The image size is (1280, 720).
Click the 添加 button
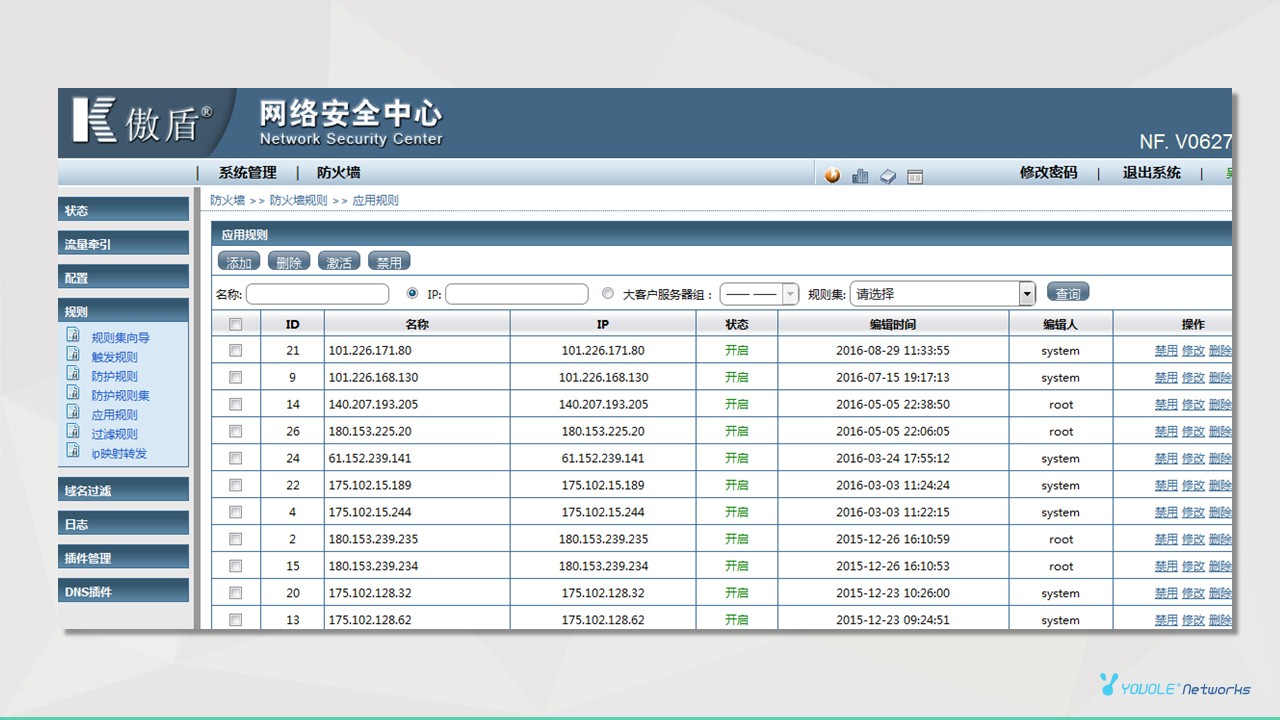pos(239,262)
